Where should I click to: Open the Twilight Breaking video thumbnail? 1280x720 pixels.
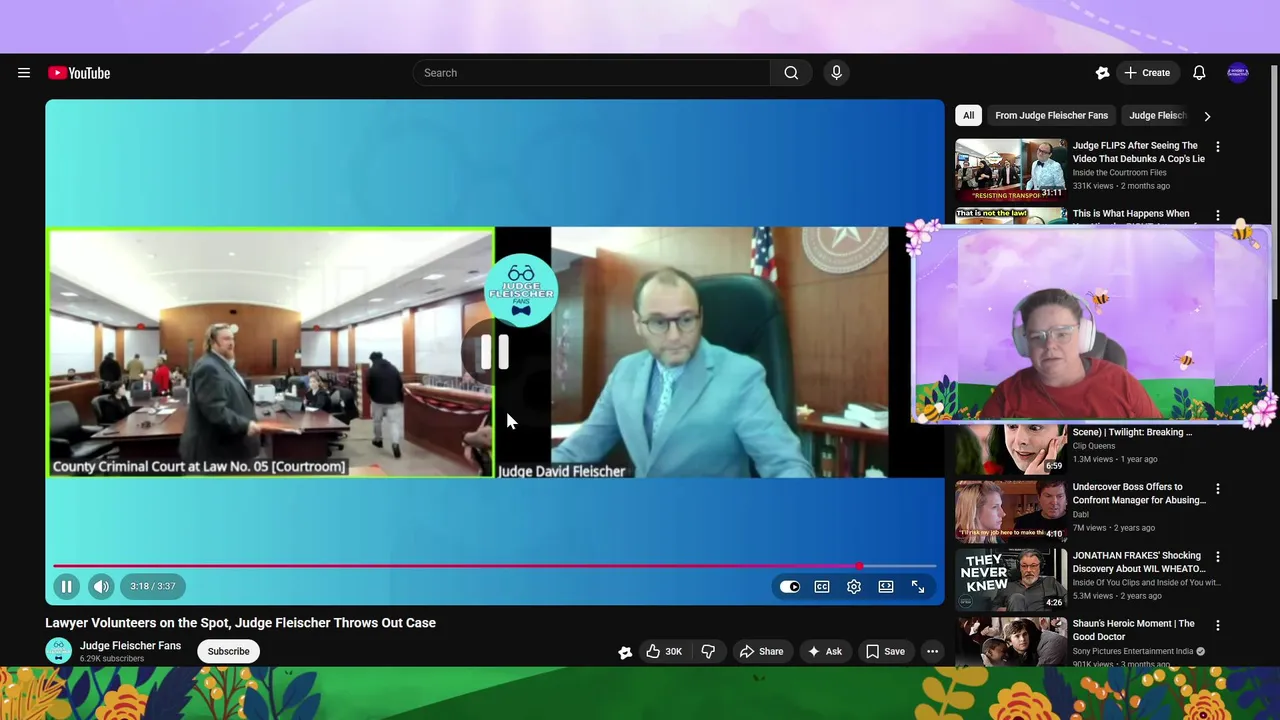tap(1011, 449)
